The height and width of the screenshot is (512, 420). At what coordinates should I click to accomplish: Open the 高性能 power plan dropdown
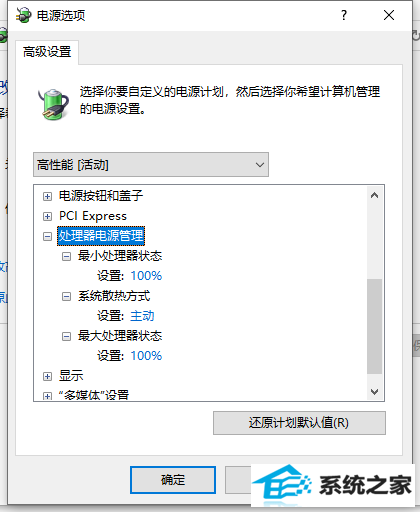[x=151, y=165]
